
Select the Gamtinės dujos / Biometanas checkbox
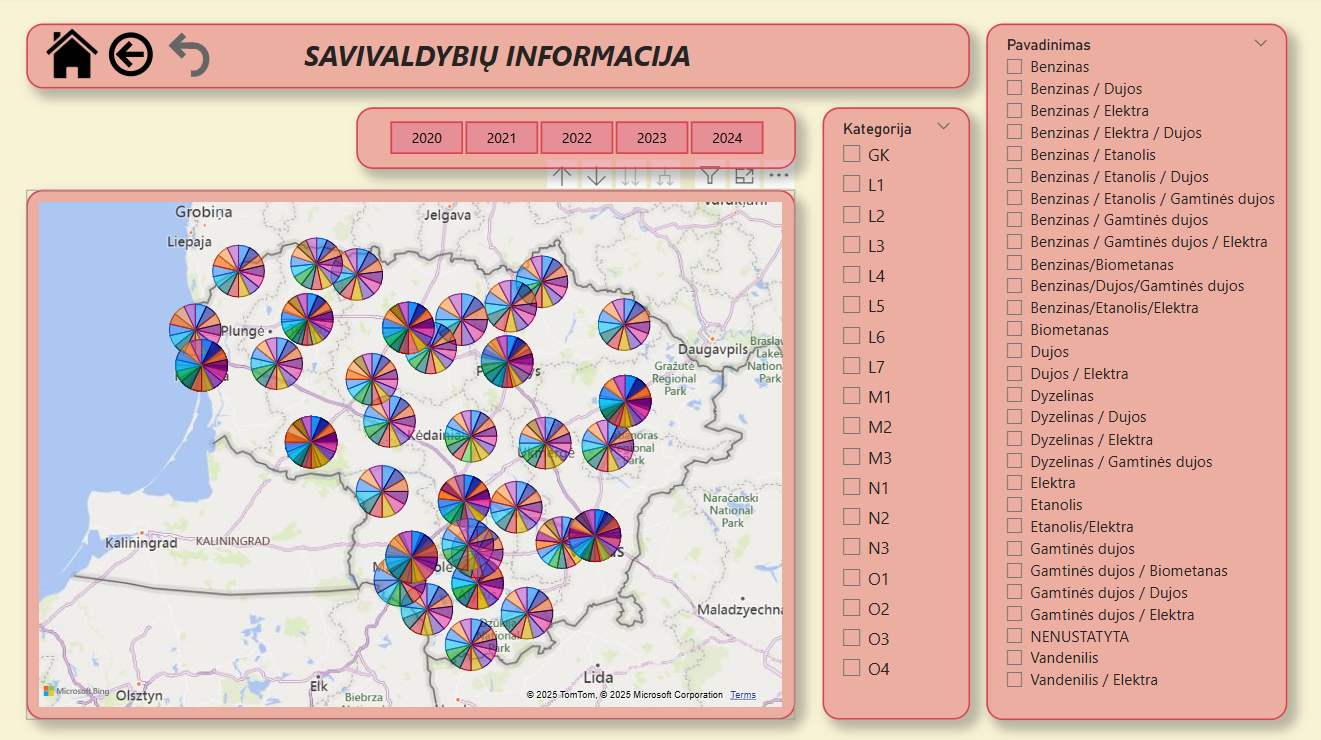click(1015, 570)
